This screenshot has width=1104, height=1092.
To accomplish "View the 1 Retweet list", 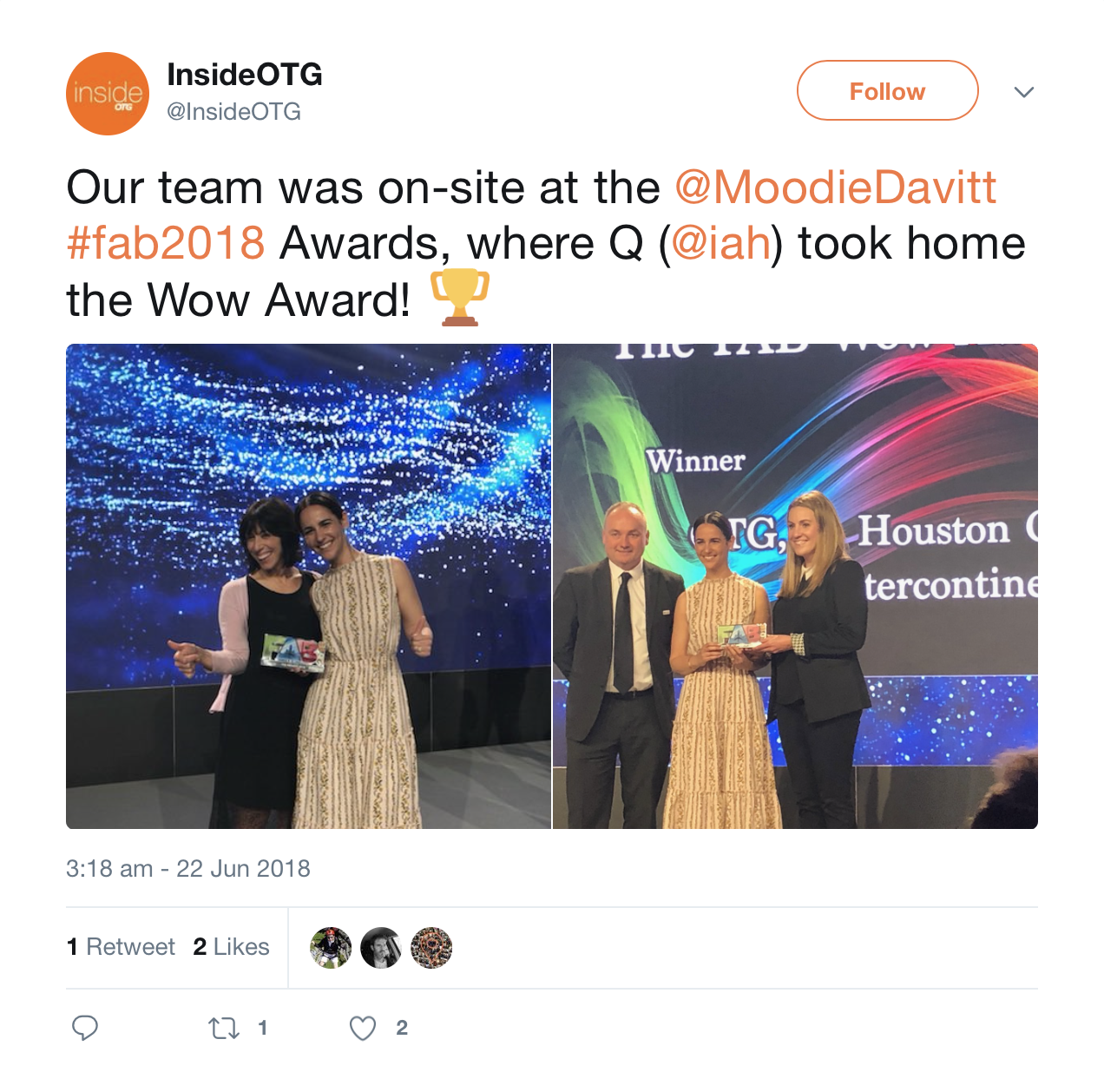I will [x=121, y=947].
